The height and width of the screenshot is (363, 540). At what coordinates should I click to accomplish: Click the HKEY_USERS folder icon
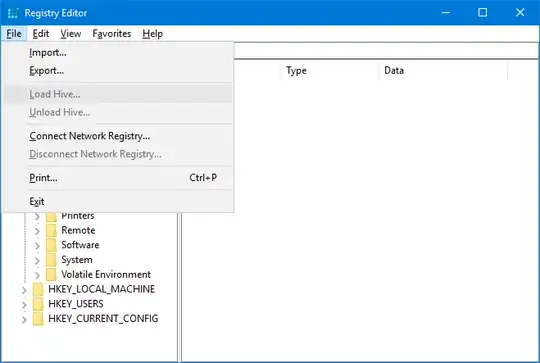(x=38, y=304)
